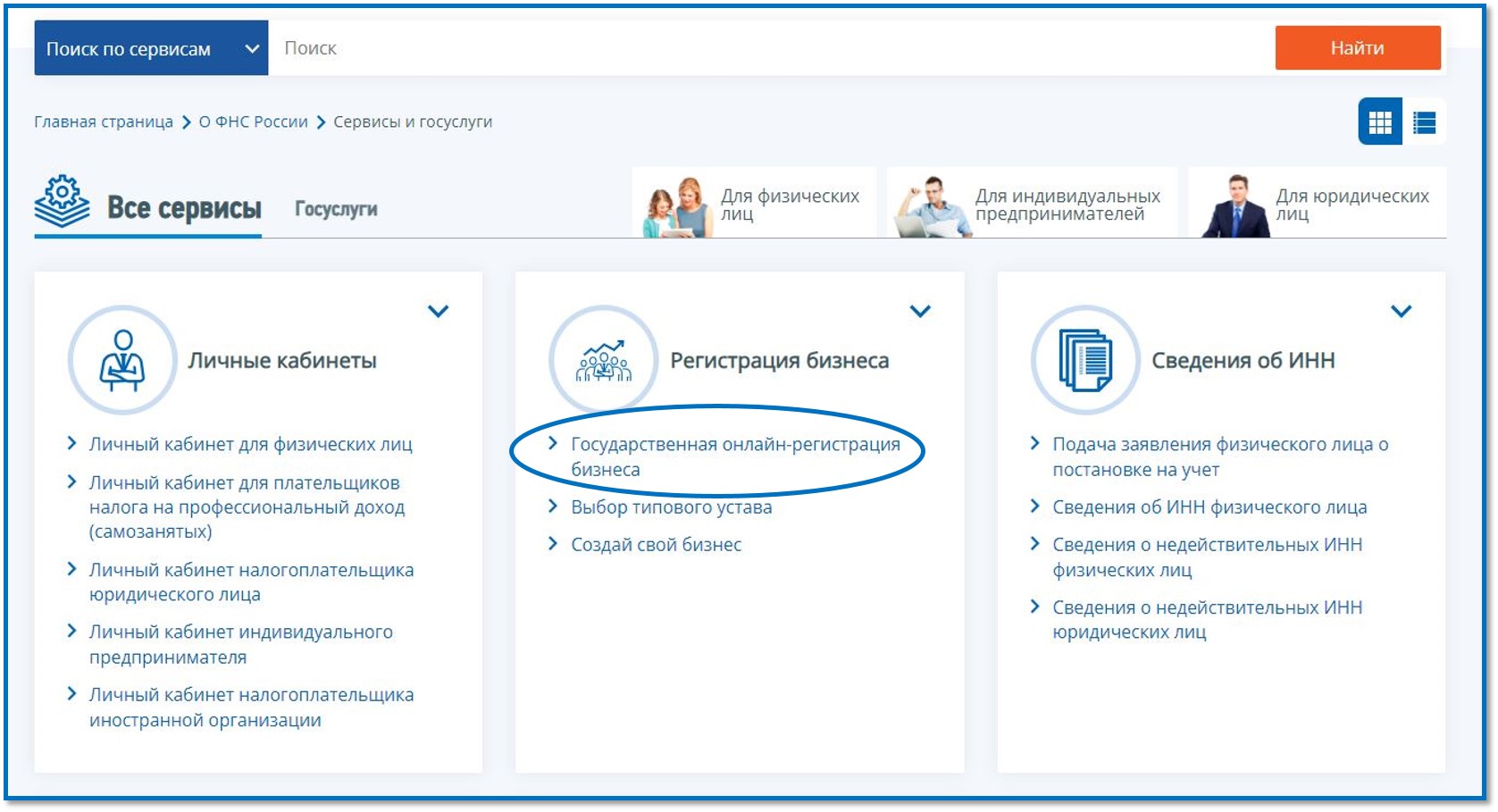The width and height of the screenshot is (1498, 812).
Task: Click the Сведения об ИНН documents icon
Action: click(x=1084, y=360)
